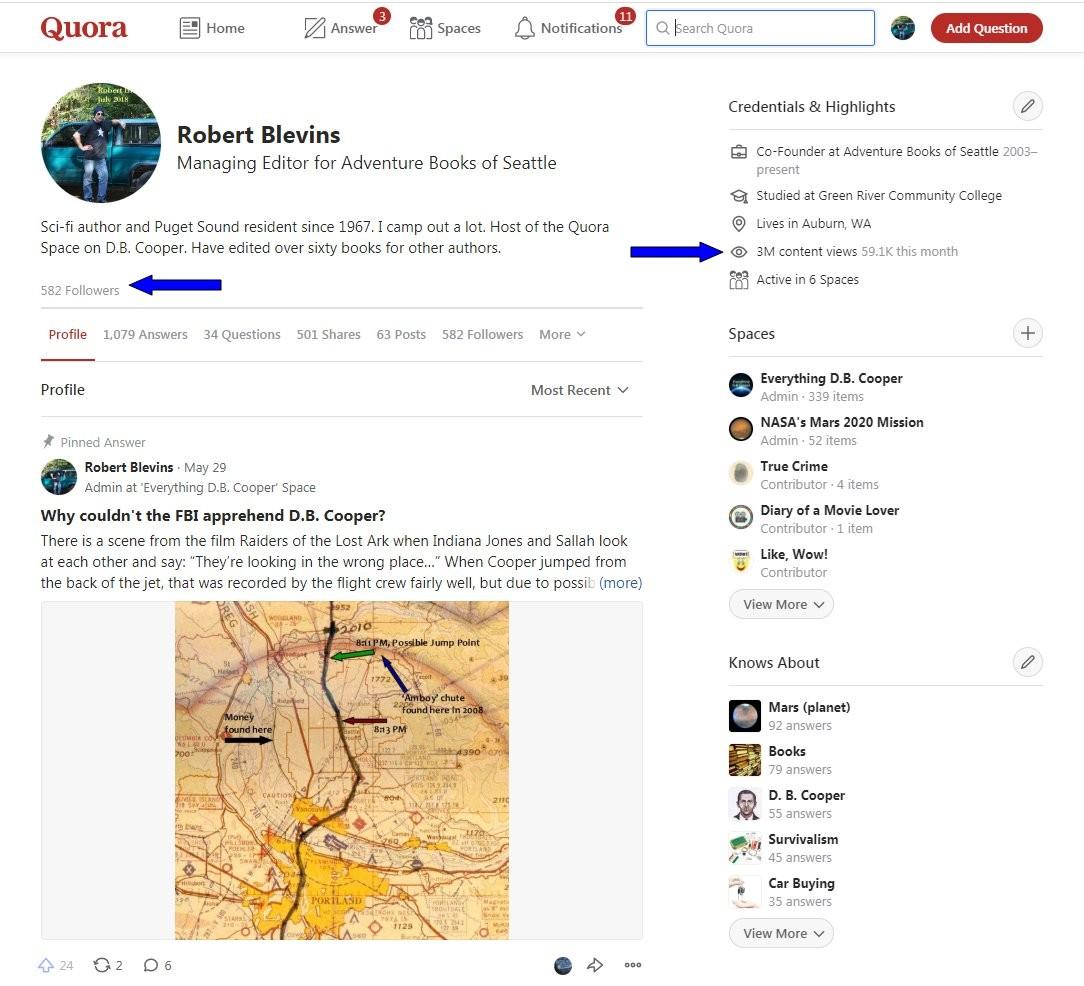Open the Most Recent sort dropdown
Screen dimensions: 1084x986
[579, 390]
